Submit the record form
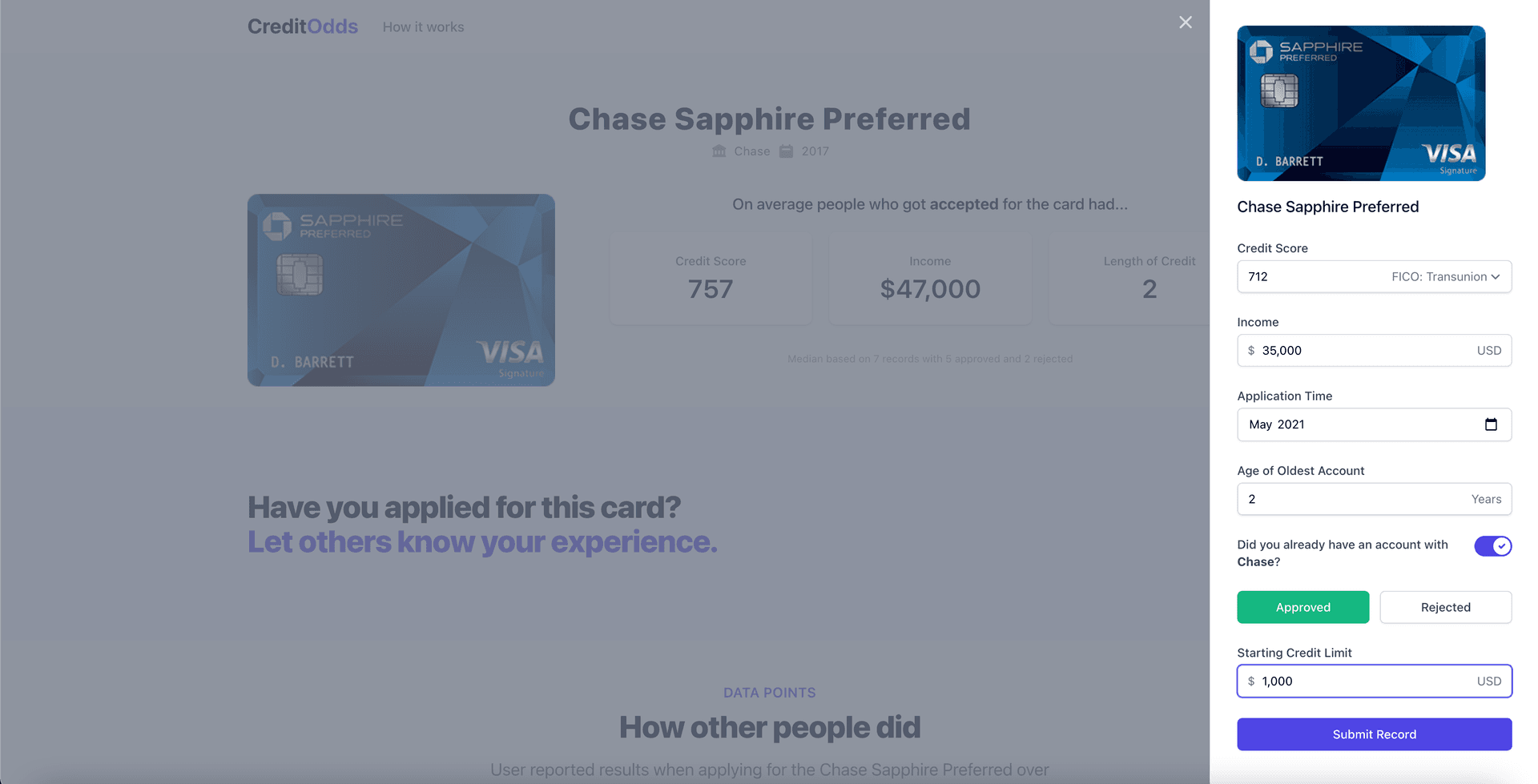 click(1374, 734)
